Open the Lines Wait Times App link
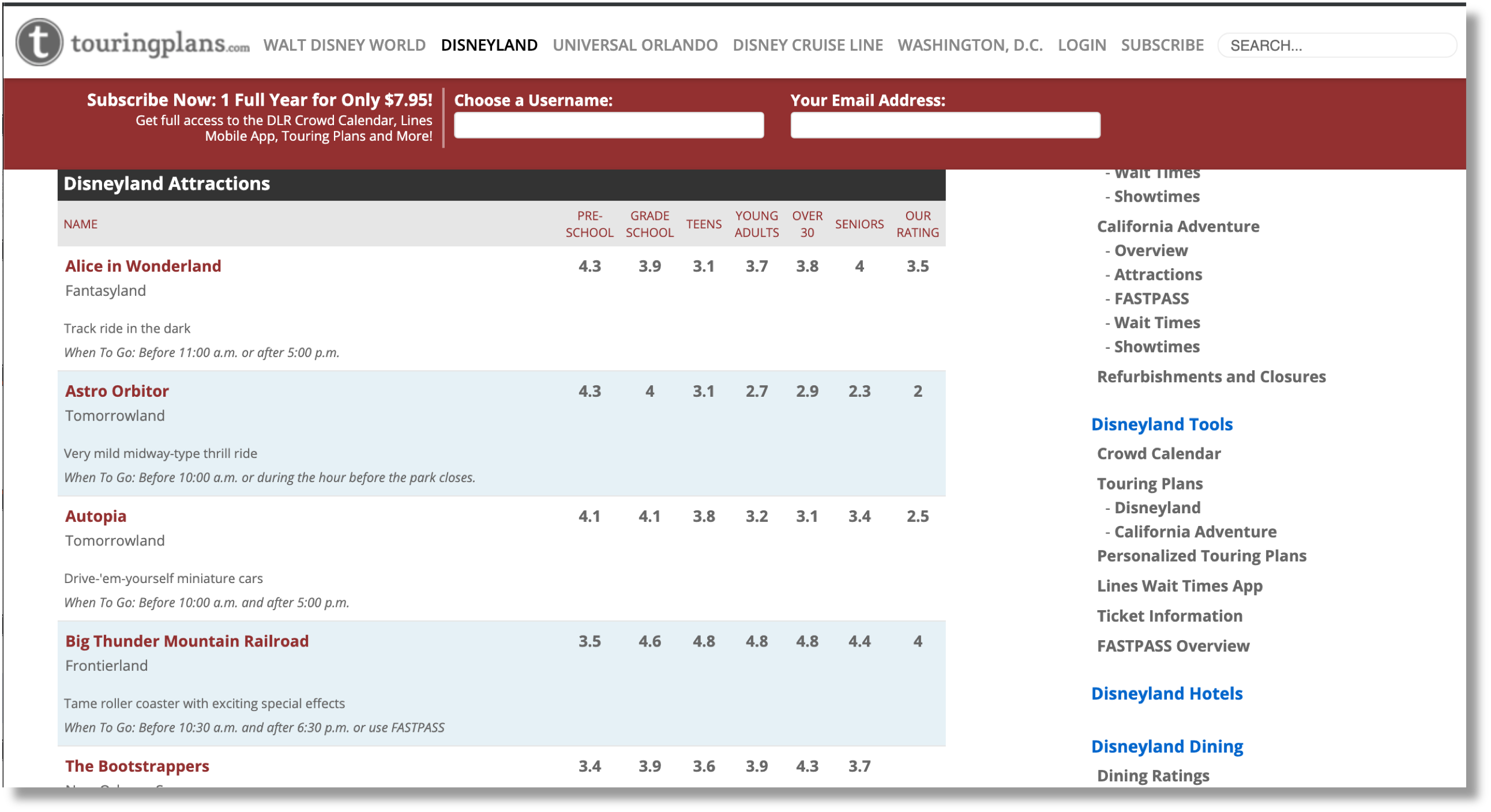Image resolution: width=1491 pixels, height=812 pixels. (x=1179, y=585)
